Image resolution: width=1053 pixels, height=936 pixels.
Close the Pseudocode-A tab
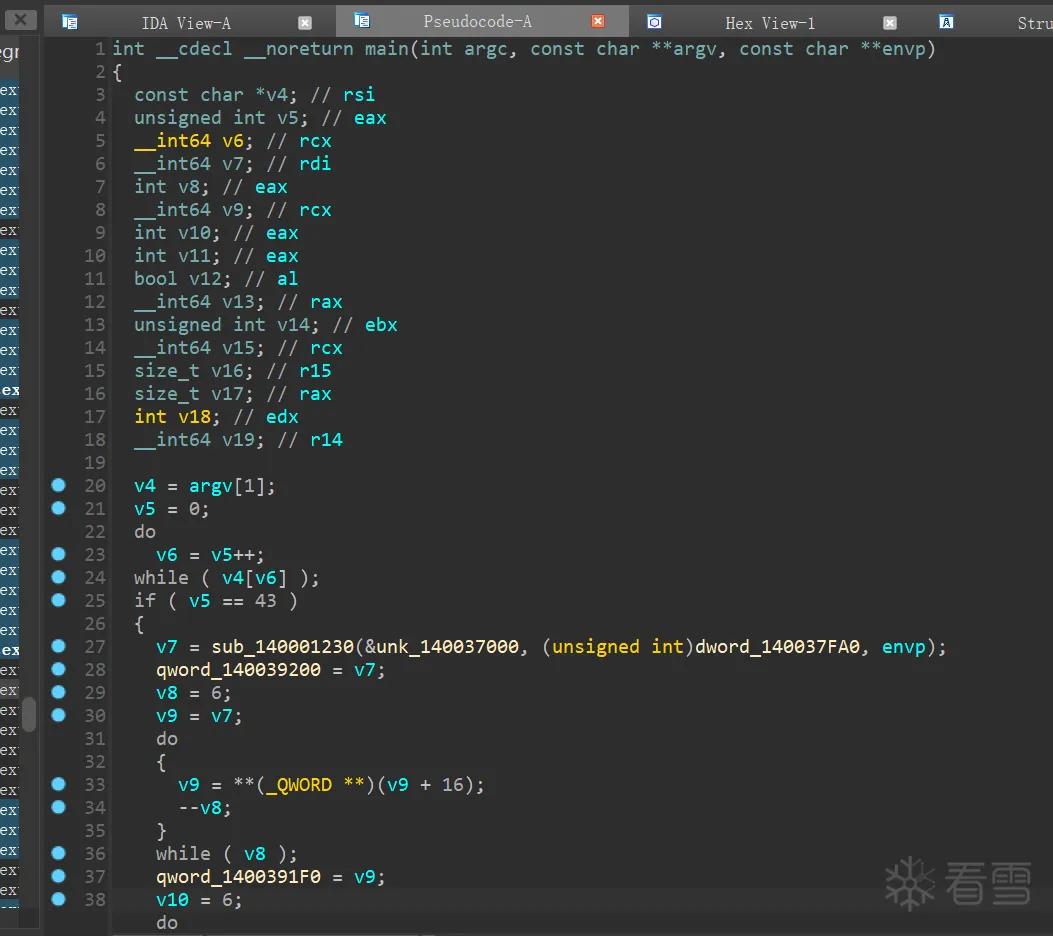click(598, 21)
